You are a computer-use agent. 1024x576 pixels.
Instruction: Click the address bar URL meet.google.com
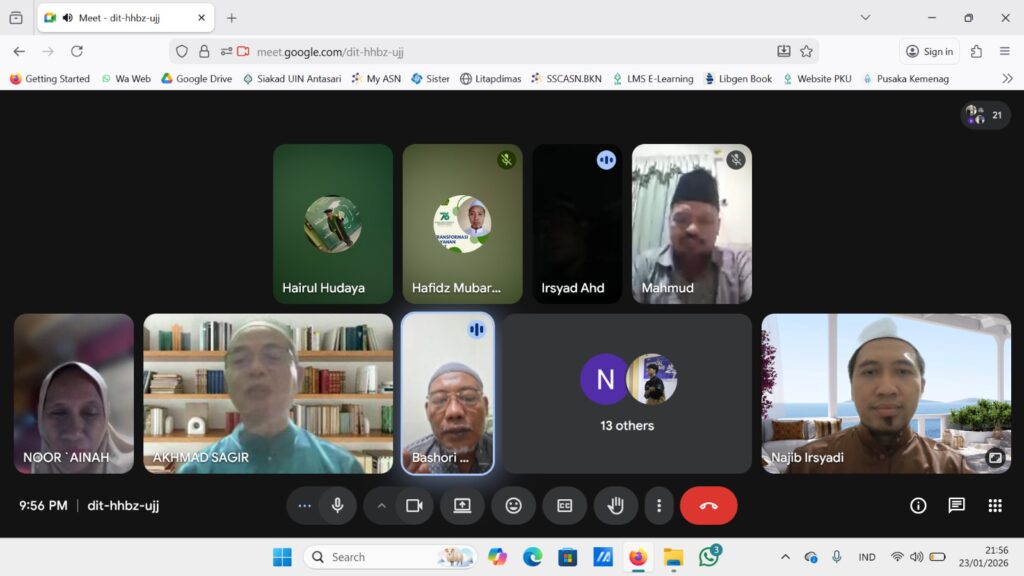click(x=330, y=52)
